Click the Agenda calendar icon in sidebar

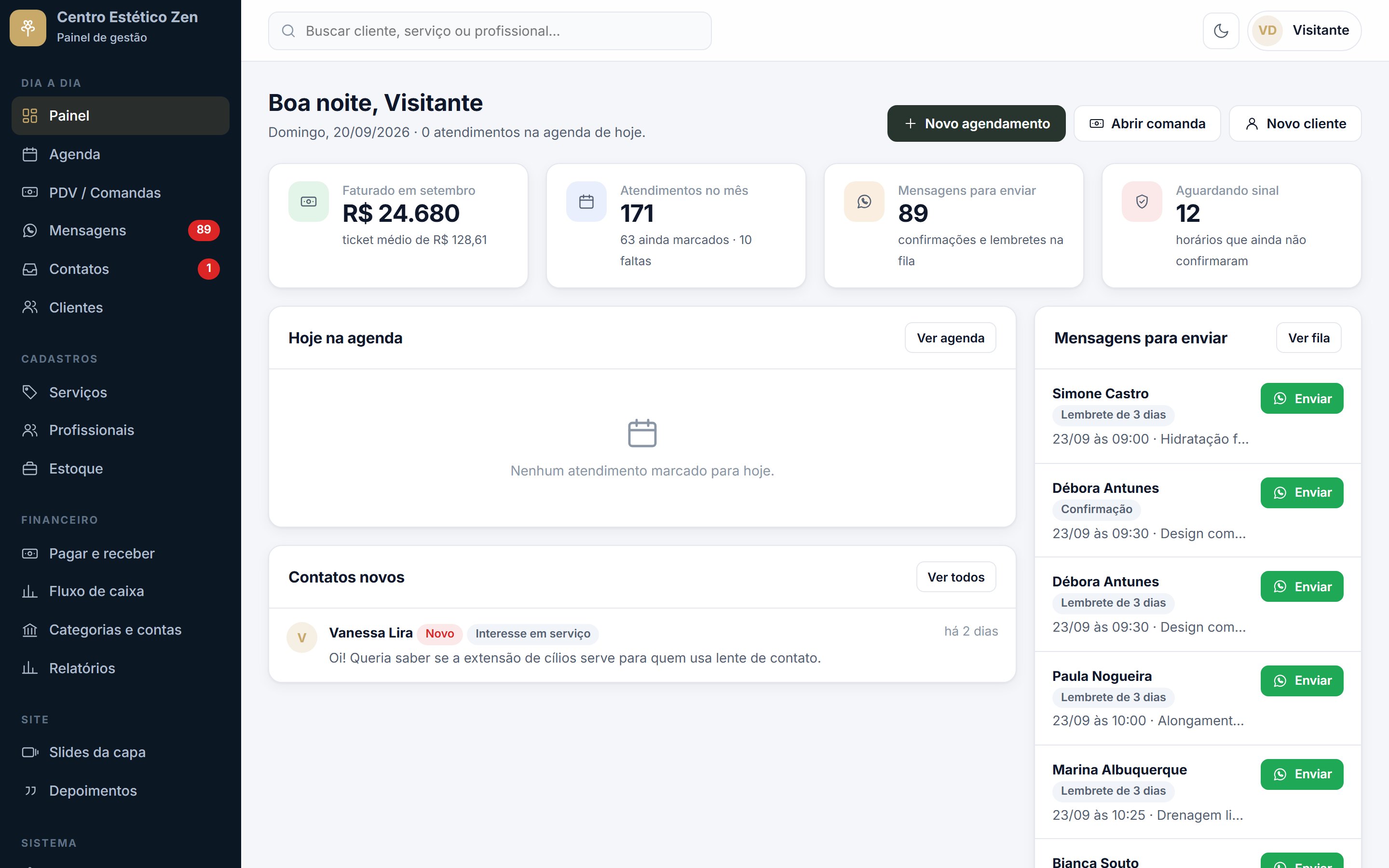point(30,154)
